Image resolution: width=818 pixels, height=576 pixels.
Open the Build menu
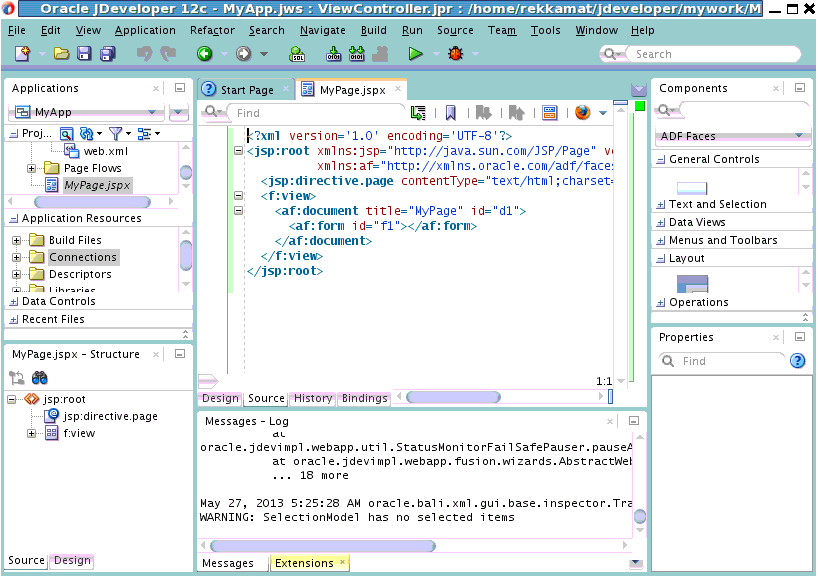pyautogui.click(x=374, y=30)
